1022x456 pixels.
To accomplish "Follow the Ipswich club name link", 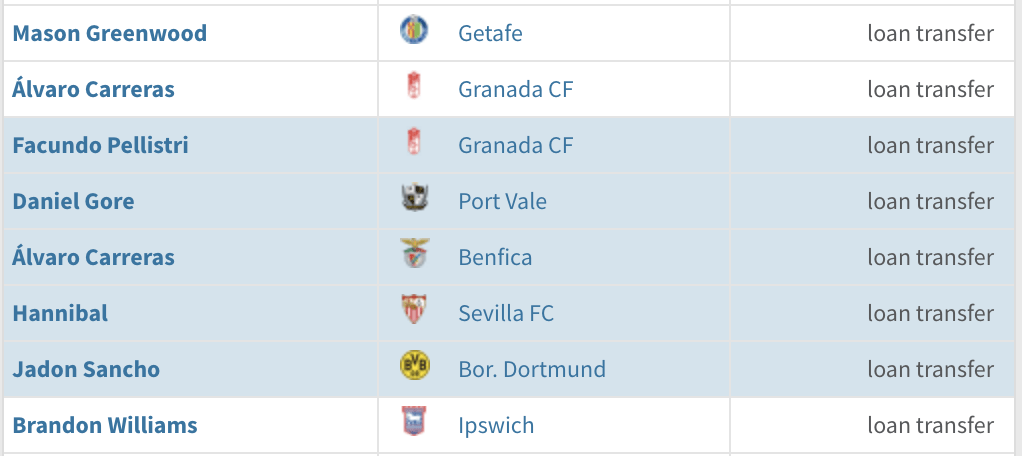I will point(496,425).
